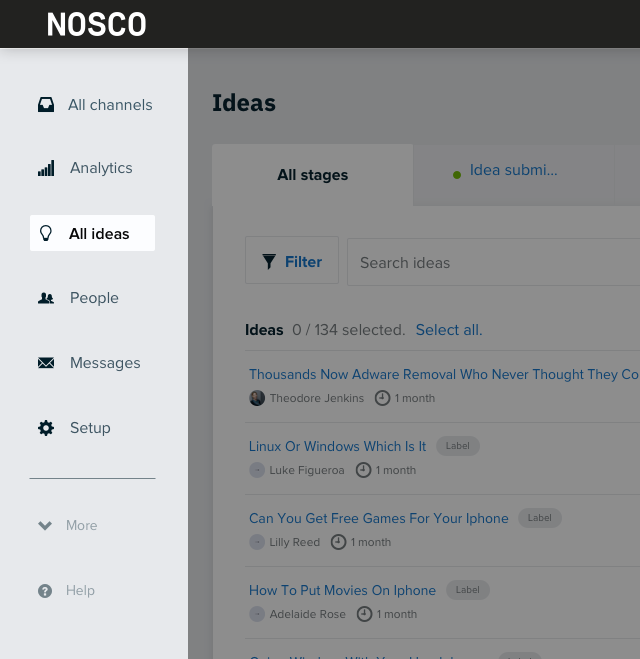Expand the More section chevron
This screenshot has height=659, width=640.
(x=45, y=525)
